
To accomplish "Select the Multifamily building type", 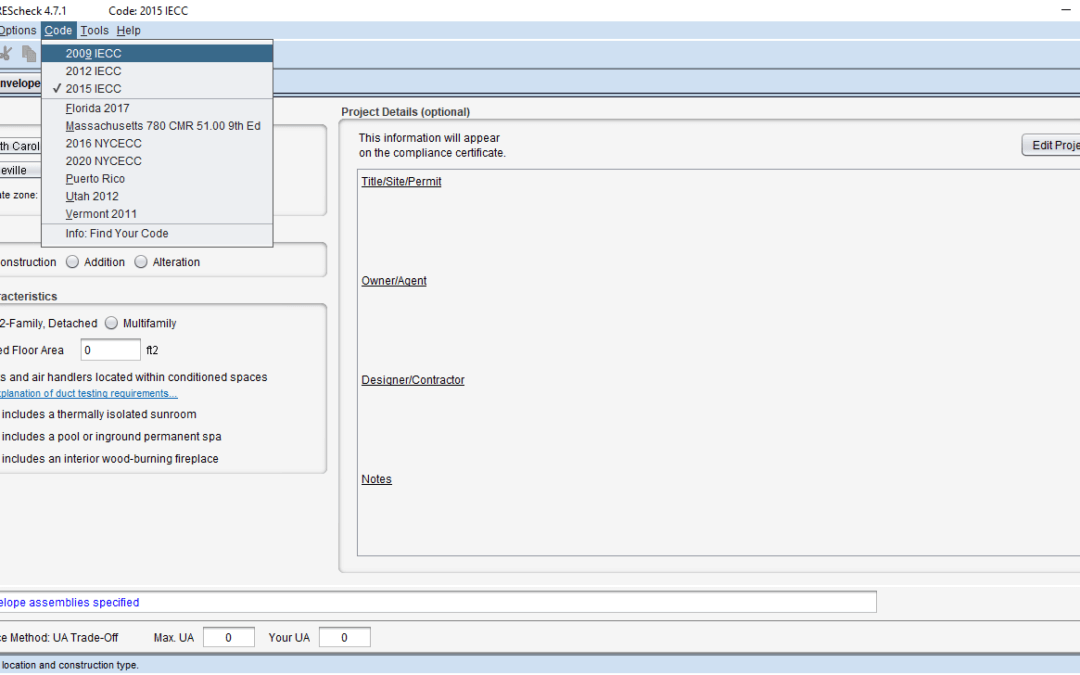I will (111, 323).
